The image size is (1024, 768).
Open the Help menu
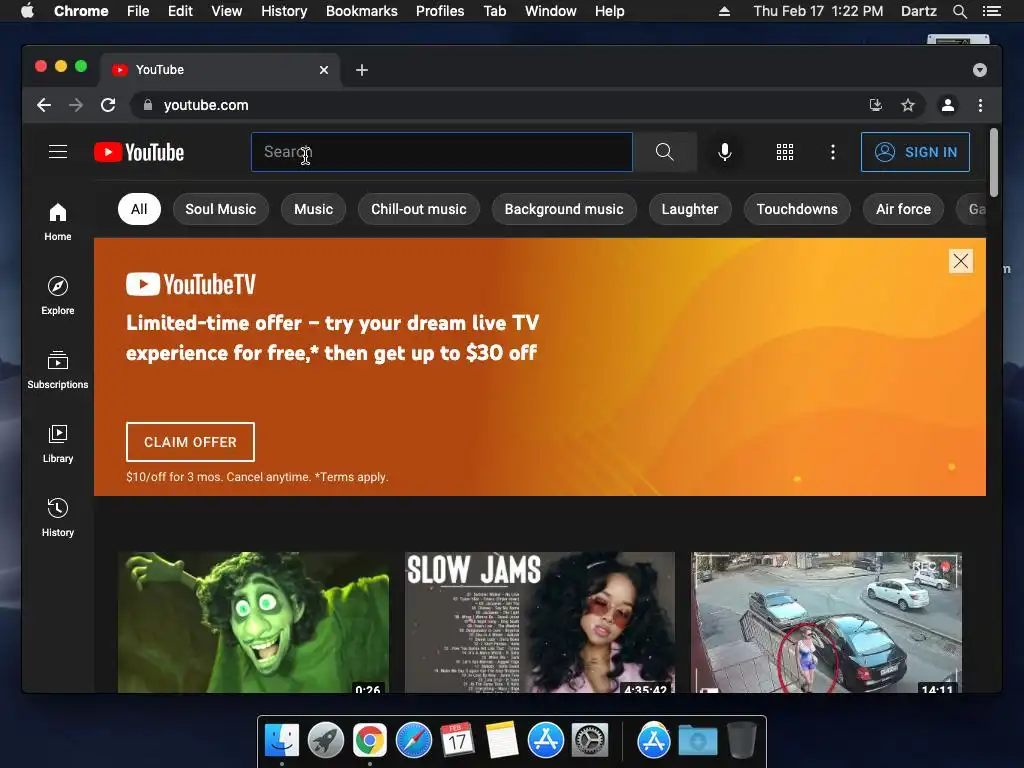pyautogui.click(x=609, y=11)
